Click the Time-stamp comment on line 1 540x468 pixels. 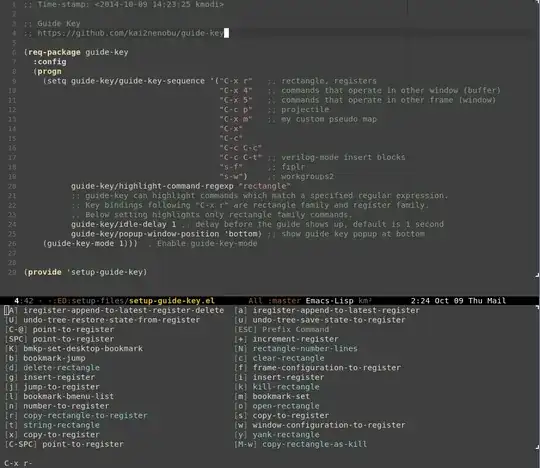[x=124, y=4]
